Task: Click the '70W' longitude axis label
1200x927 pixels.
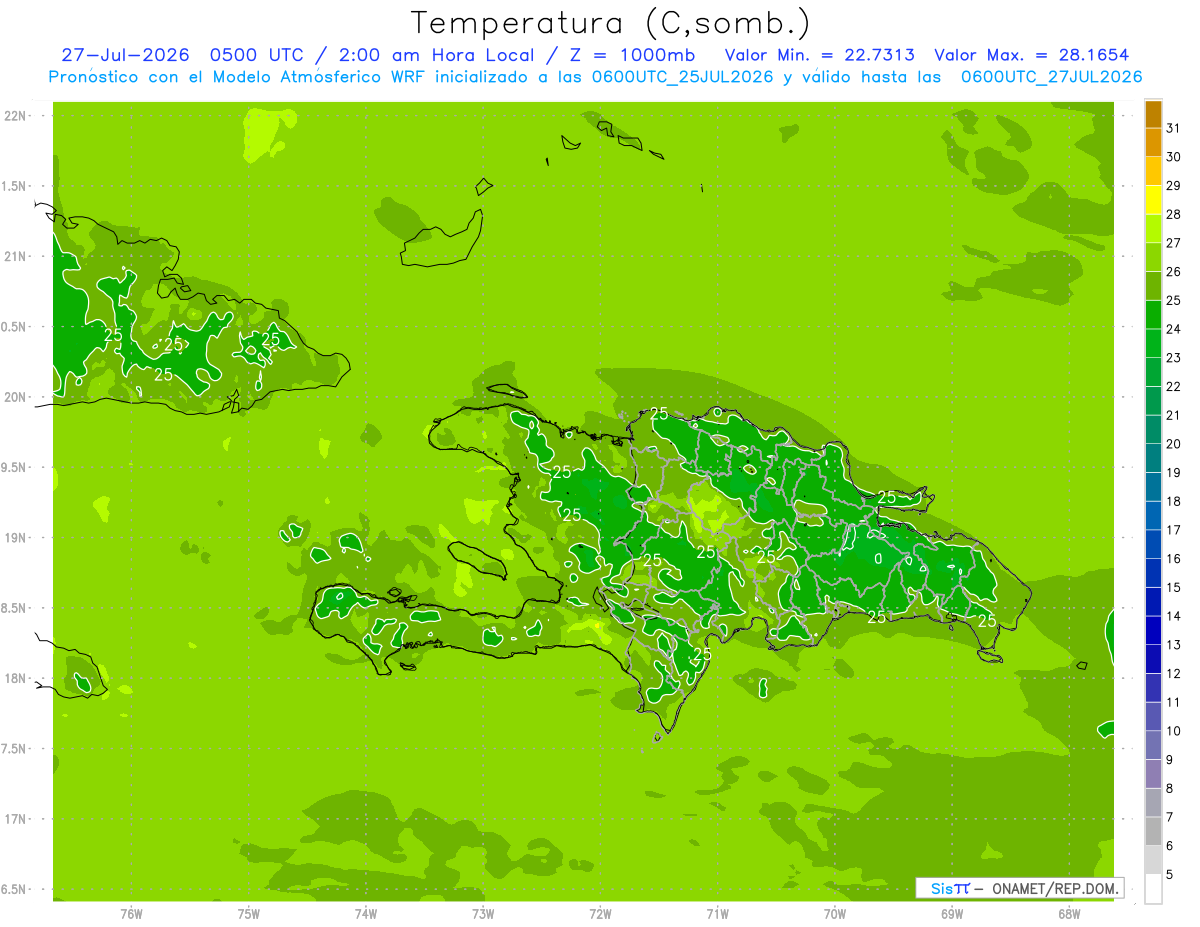Action: 835,913
